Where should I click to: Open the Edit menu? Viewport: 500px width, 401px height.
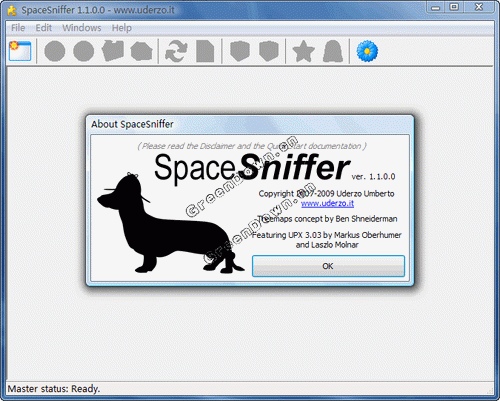click(44, 28)
